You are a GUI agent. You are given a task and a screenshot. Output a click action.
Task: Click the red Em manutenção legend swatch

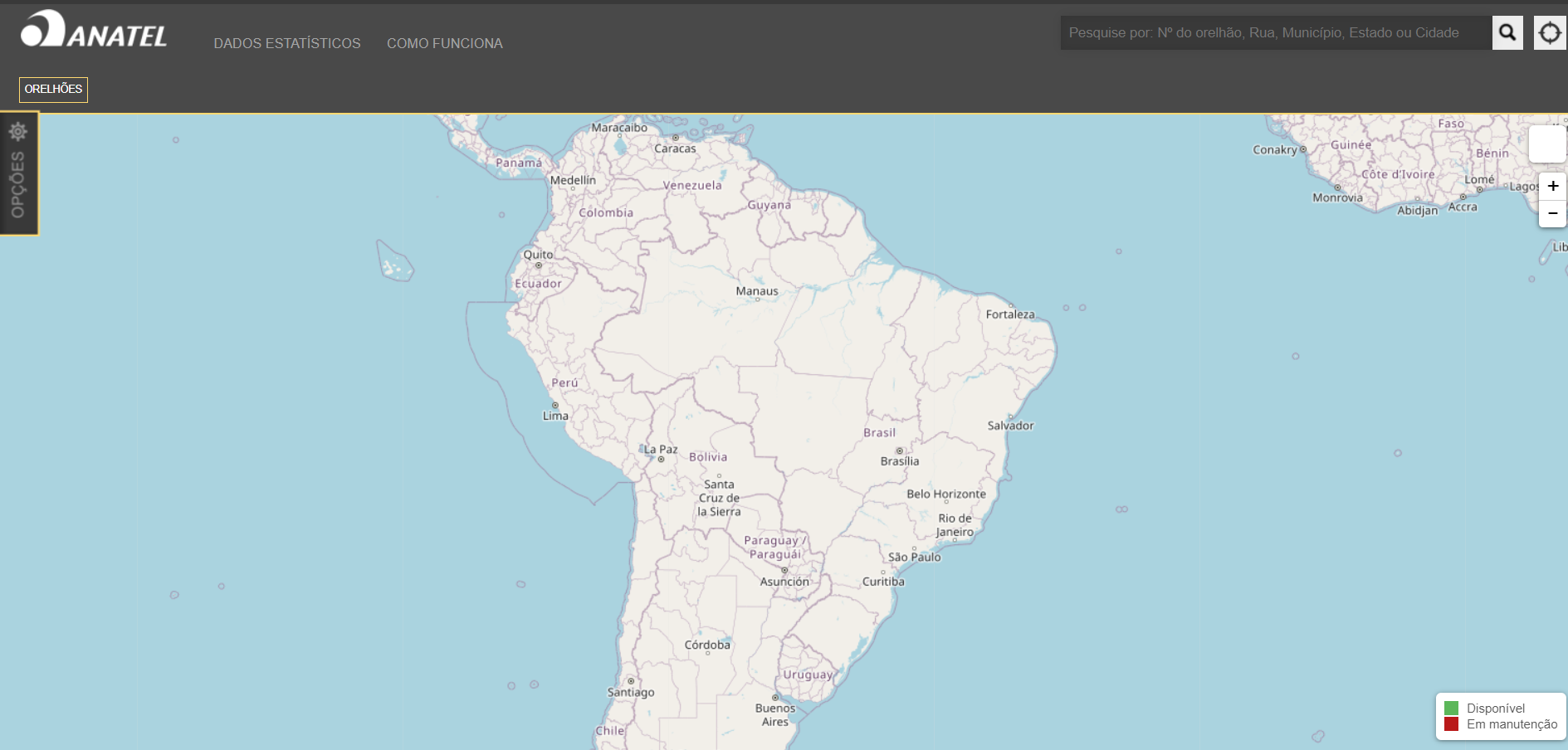1451,724
